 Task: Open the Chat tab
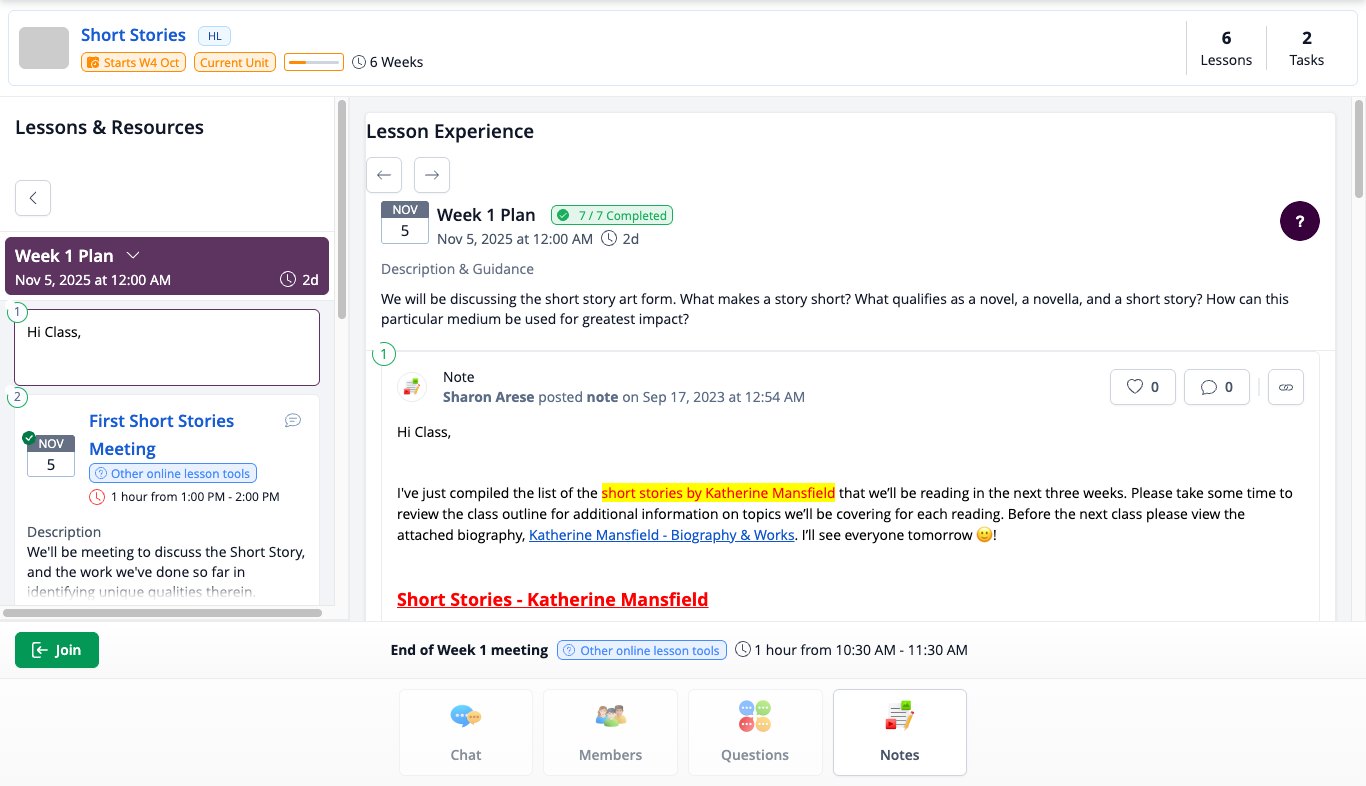(466, 732)
